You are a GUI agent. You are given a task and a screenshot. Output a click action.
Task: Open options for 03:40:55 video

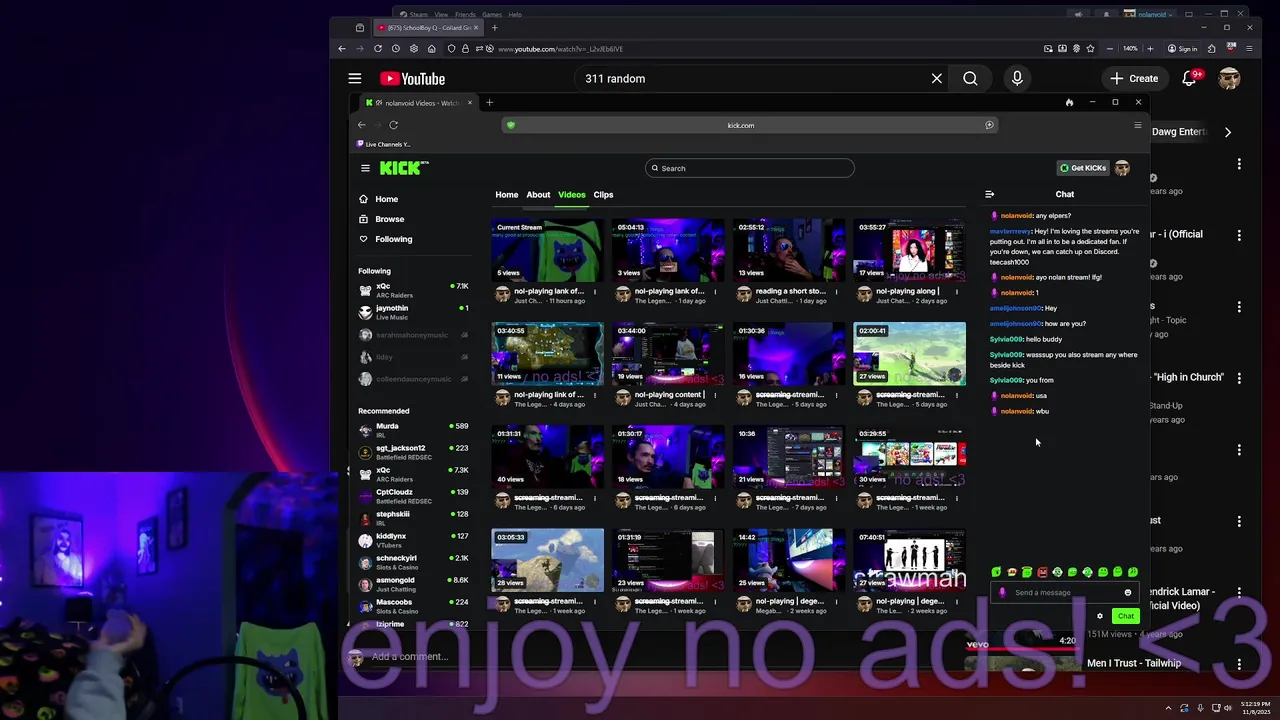click(594, 395)
